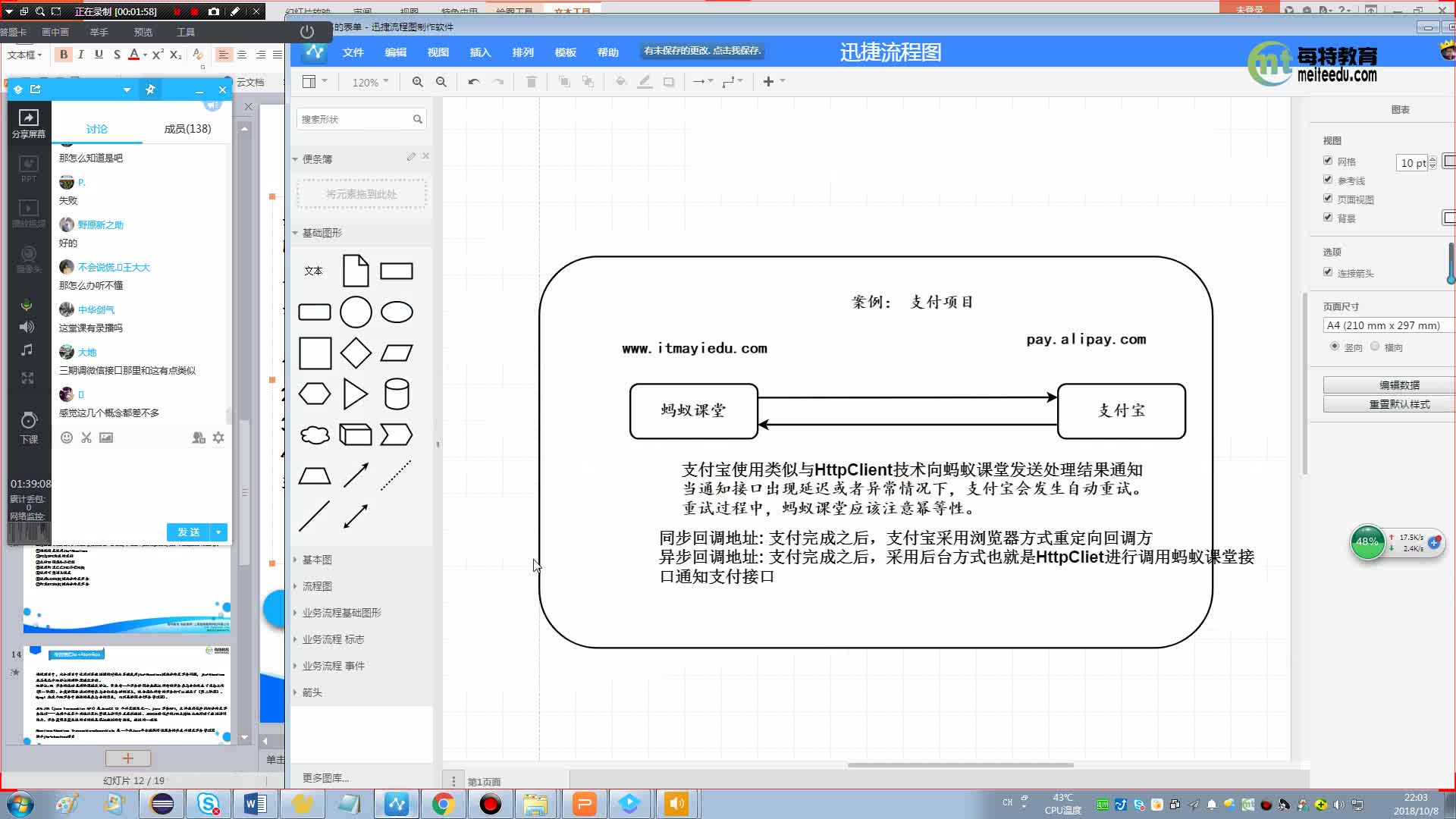Screen dimensions: 1456x819
Task: Click the font color A swatch
Action: pos(134,54)
